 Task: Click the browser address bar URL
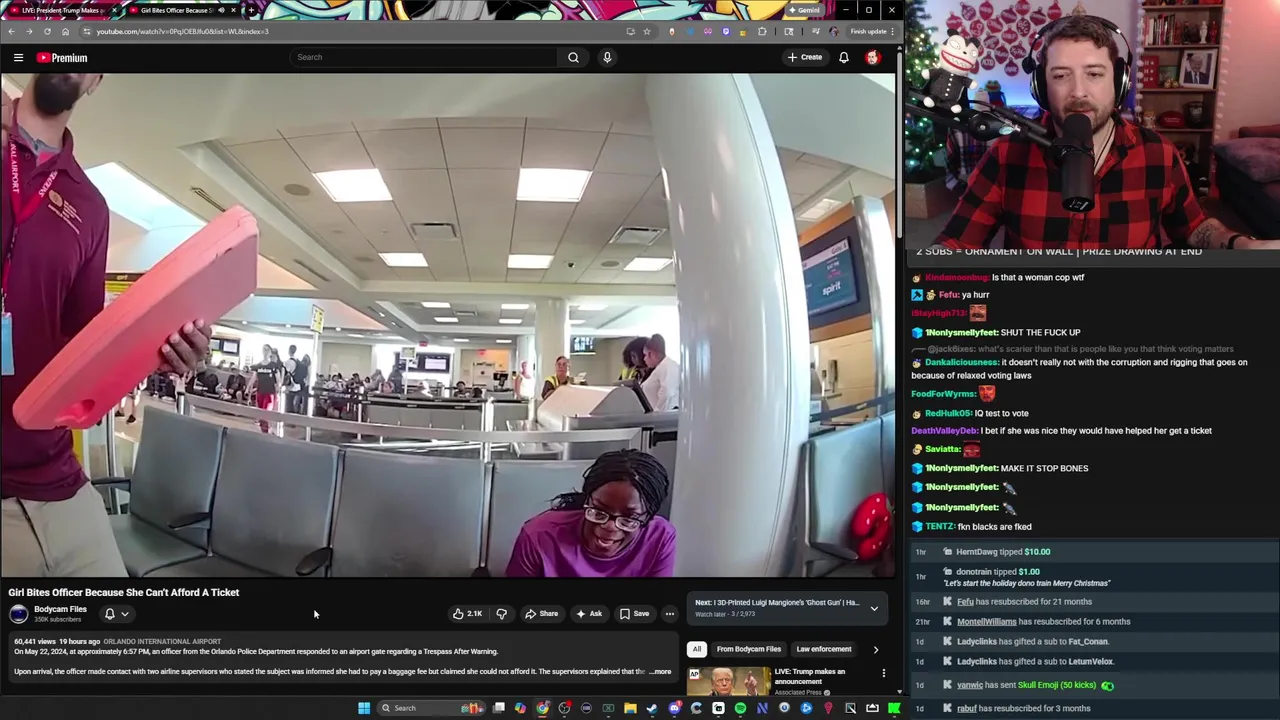183,31
